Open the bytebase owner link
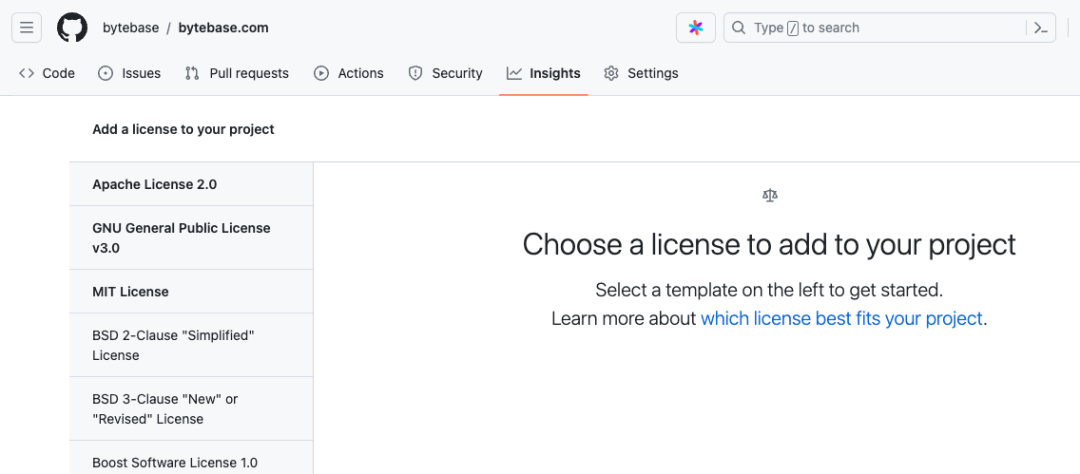 point(131,28)
